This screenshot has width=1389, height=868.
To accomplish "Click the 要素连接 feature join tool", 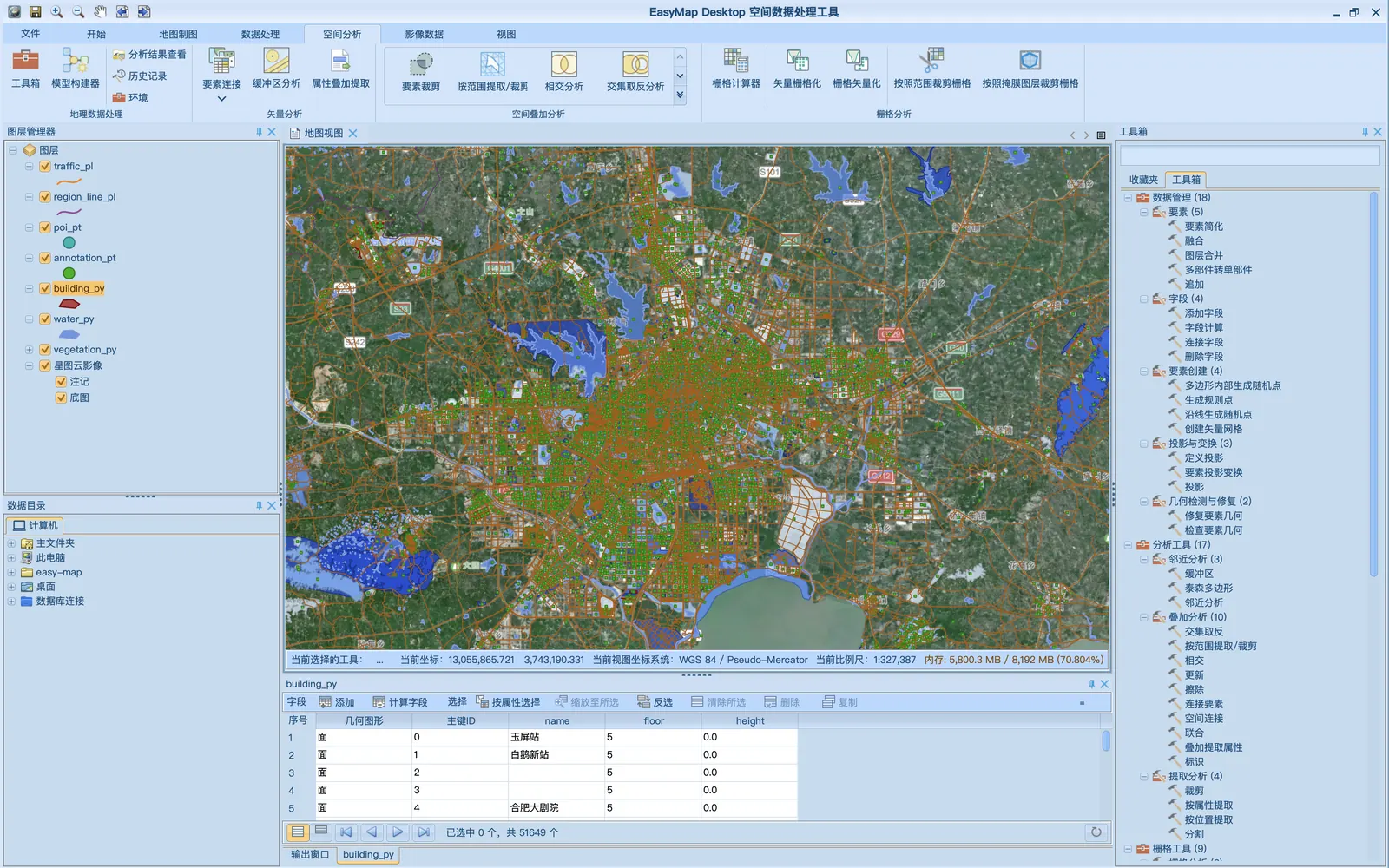I will (x=221, y=69).
